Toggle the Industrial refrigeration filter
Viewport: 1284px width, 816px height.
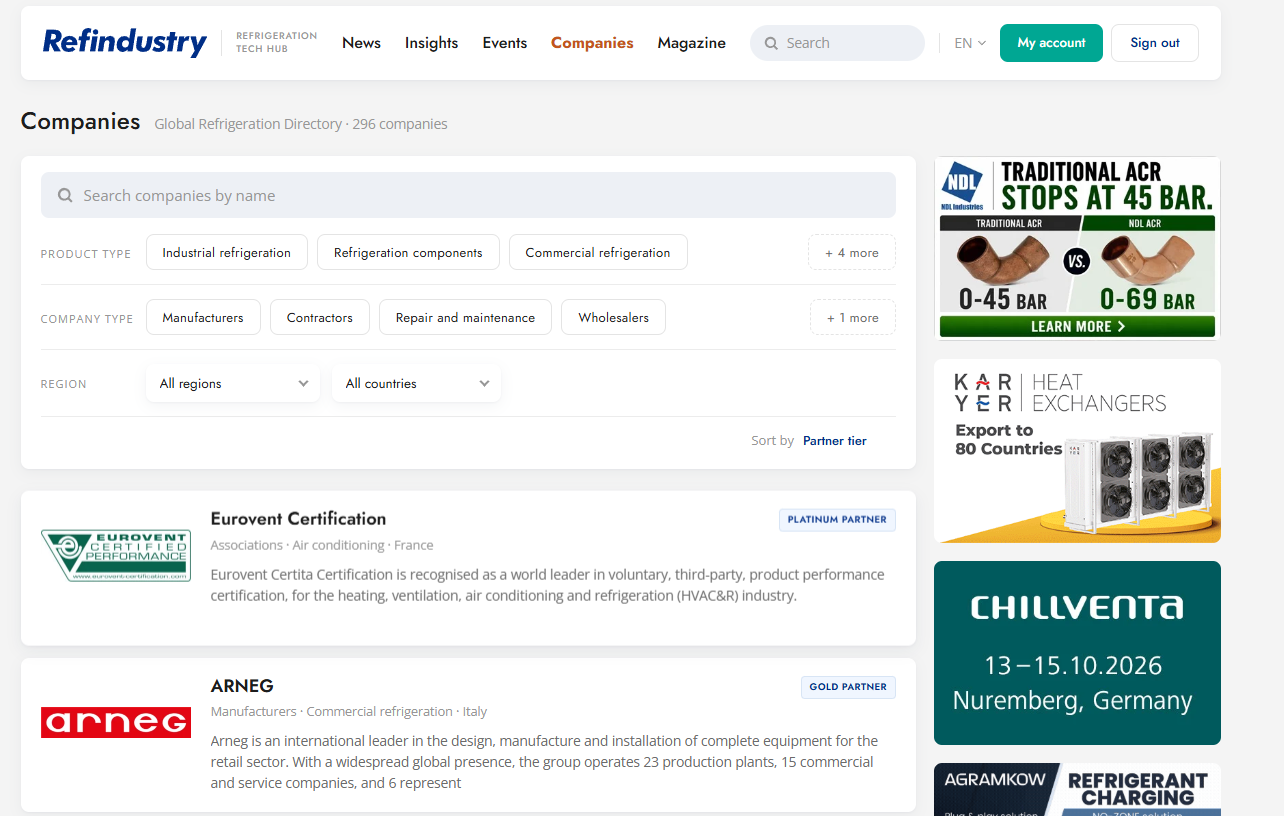tap(226, 253)
